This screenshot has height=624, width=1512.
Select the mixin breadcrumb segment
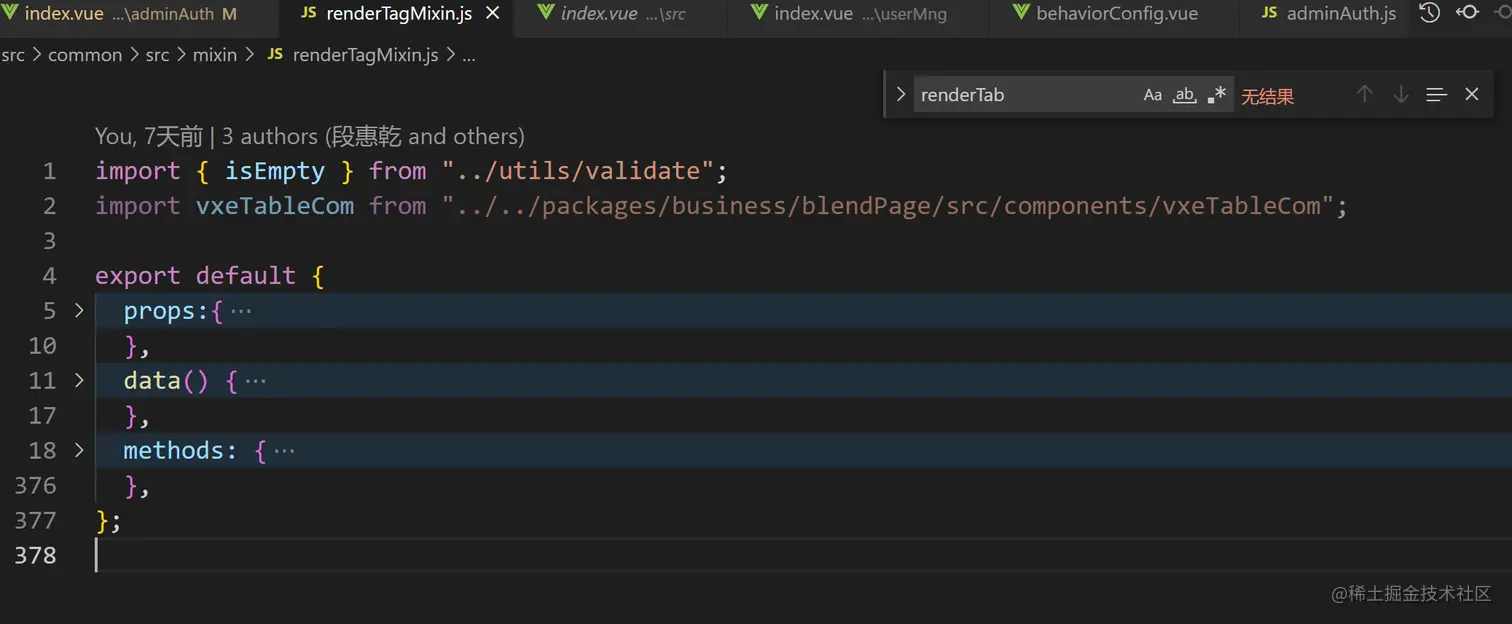(215, 55)
